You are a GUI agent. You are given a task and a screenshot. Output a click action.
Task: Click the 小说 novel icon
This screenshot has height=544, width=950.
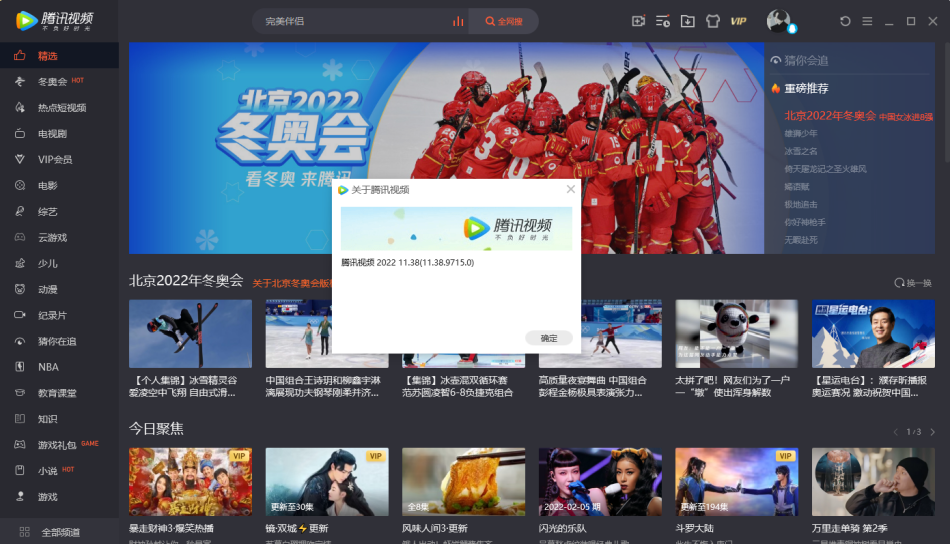click(x=20, y=471)
